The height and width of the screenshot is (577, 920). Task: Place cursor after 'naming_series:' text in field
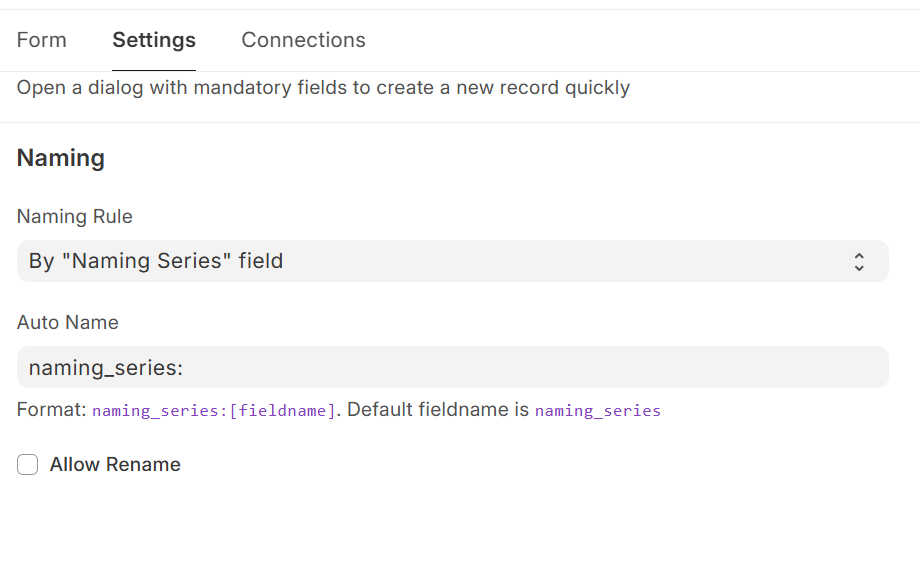(185, 367)
